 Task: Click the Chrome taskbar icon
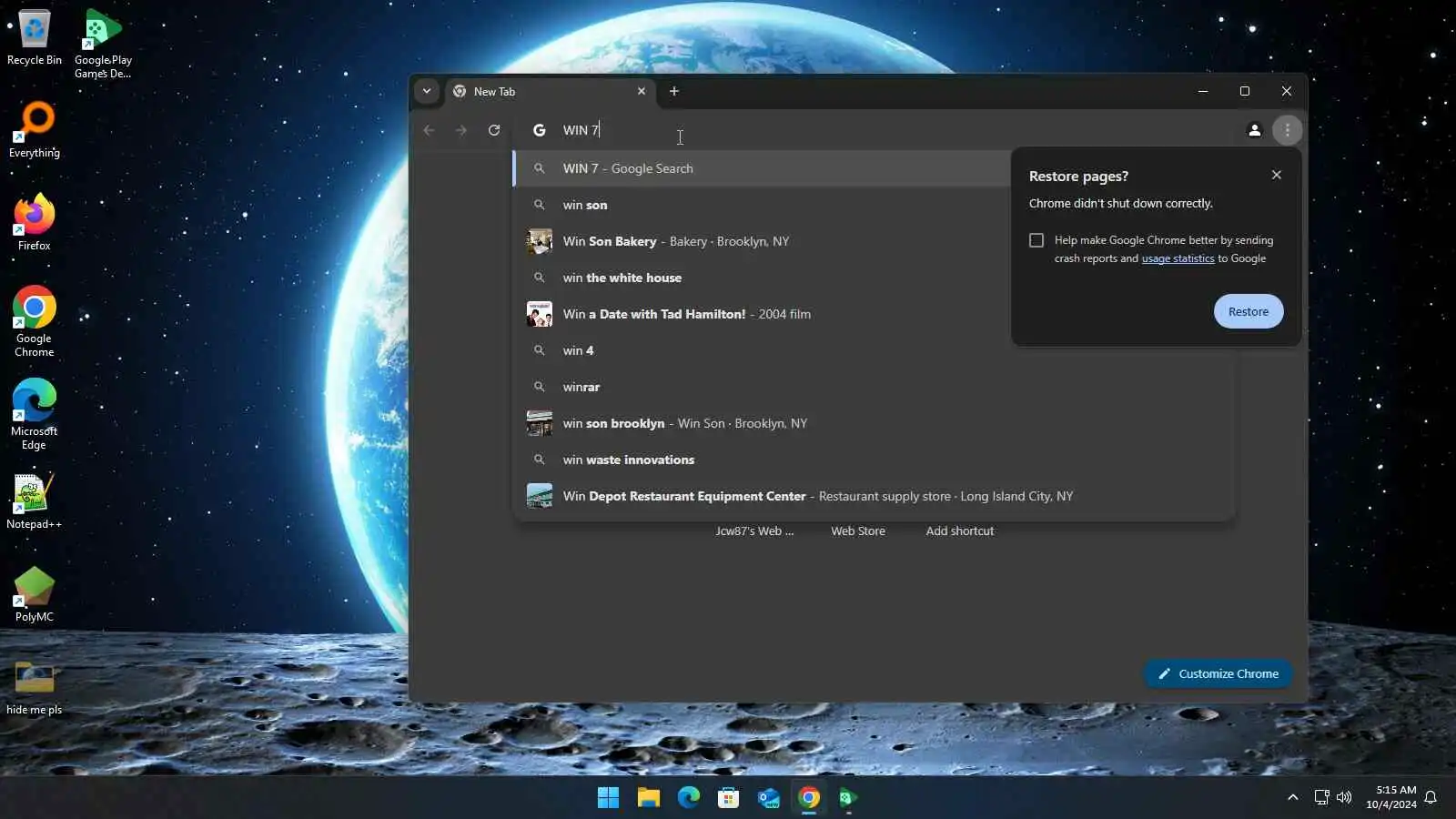(808, 798)
